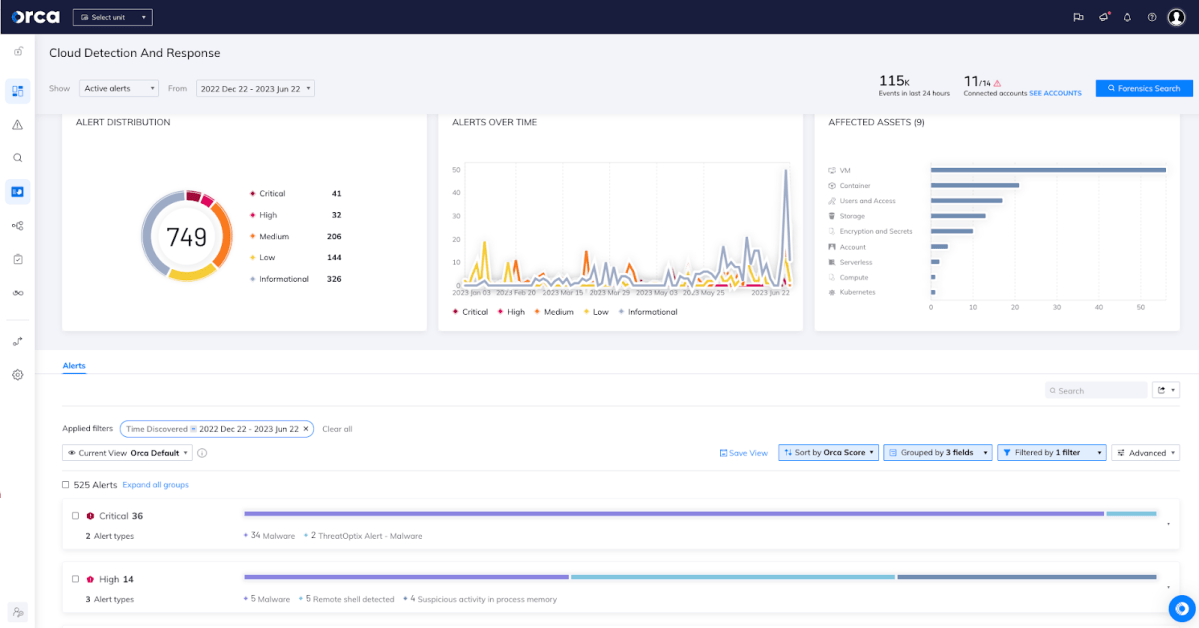Open the connected-nodes graph icon in sidebar

point(18,226)
